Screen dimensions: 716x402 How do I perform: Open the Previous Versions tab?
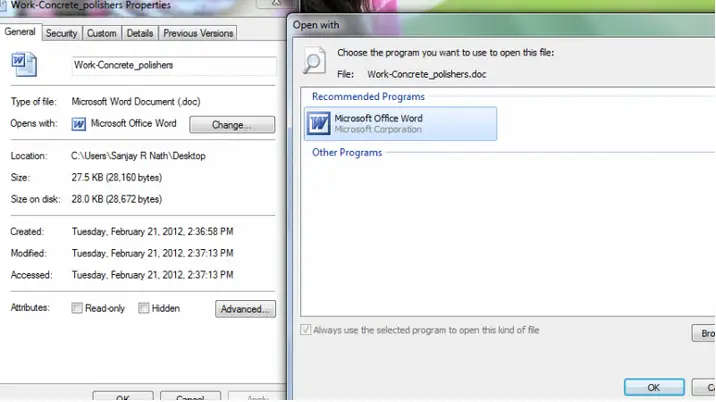[198, 33]
